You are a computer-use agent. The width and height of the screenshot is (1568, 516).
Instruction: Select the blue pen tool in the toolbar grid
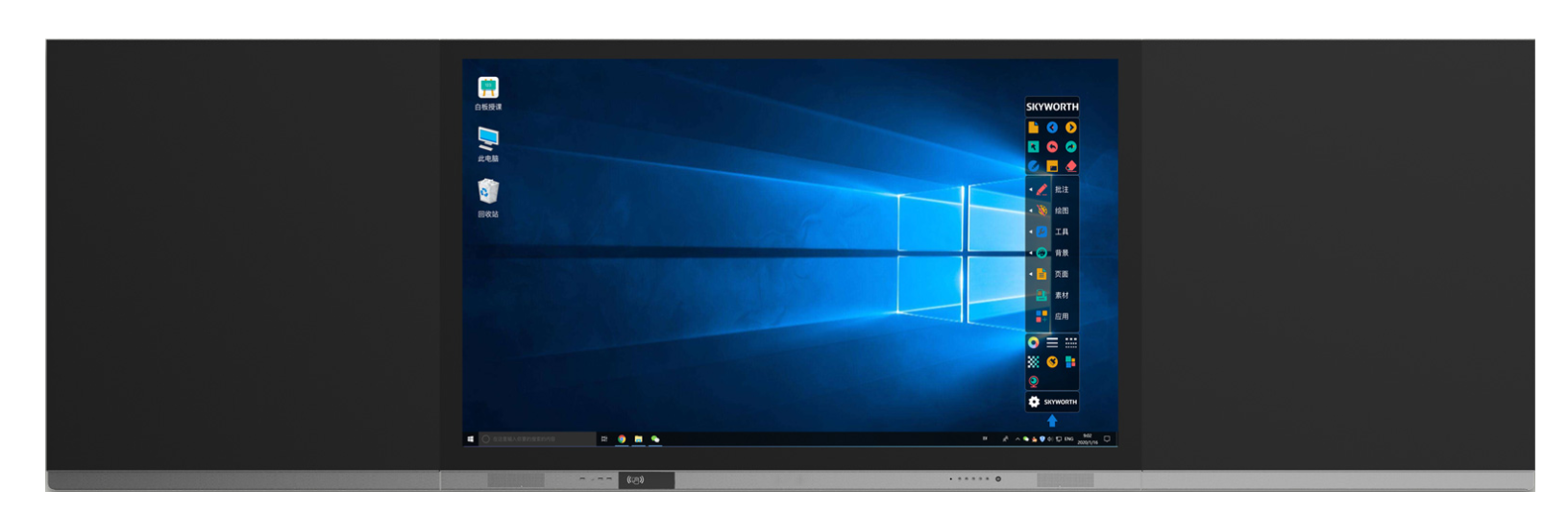pos(1033,166)
